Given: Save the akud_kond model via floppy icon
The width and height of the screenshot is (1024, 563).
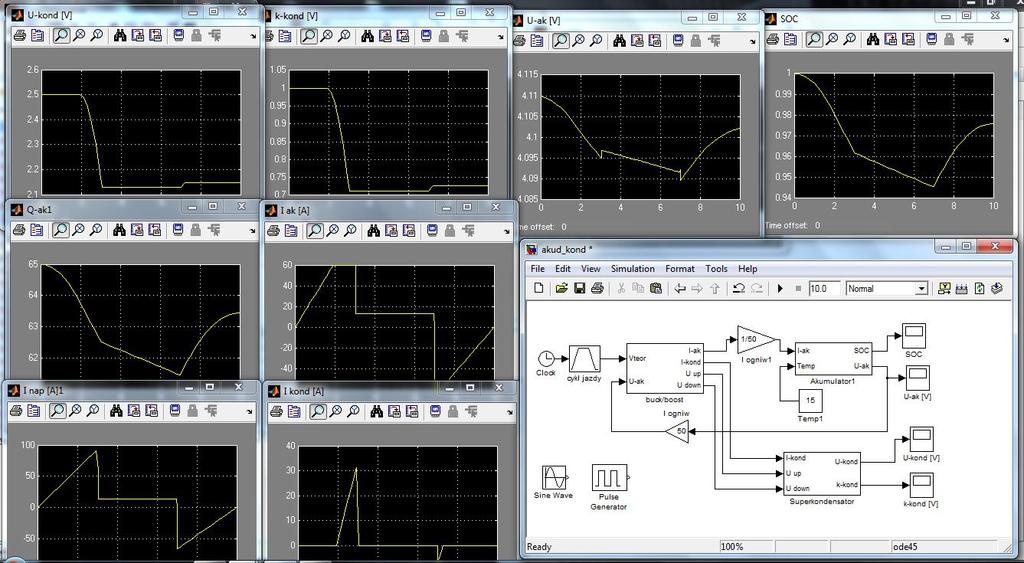Looking at the screenshot, I should click(x=579, y=288).
